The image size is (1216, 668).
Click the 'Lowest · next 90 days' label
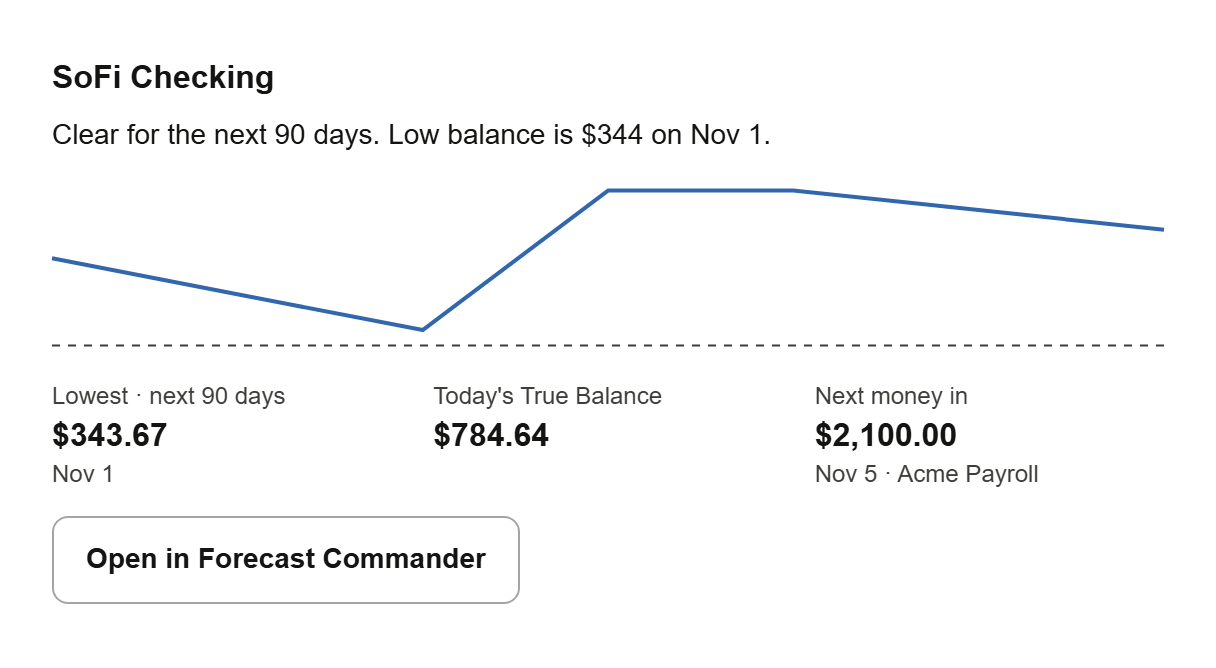click(168, 396)
